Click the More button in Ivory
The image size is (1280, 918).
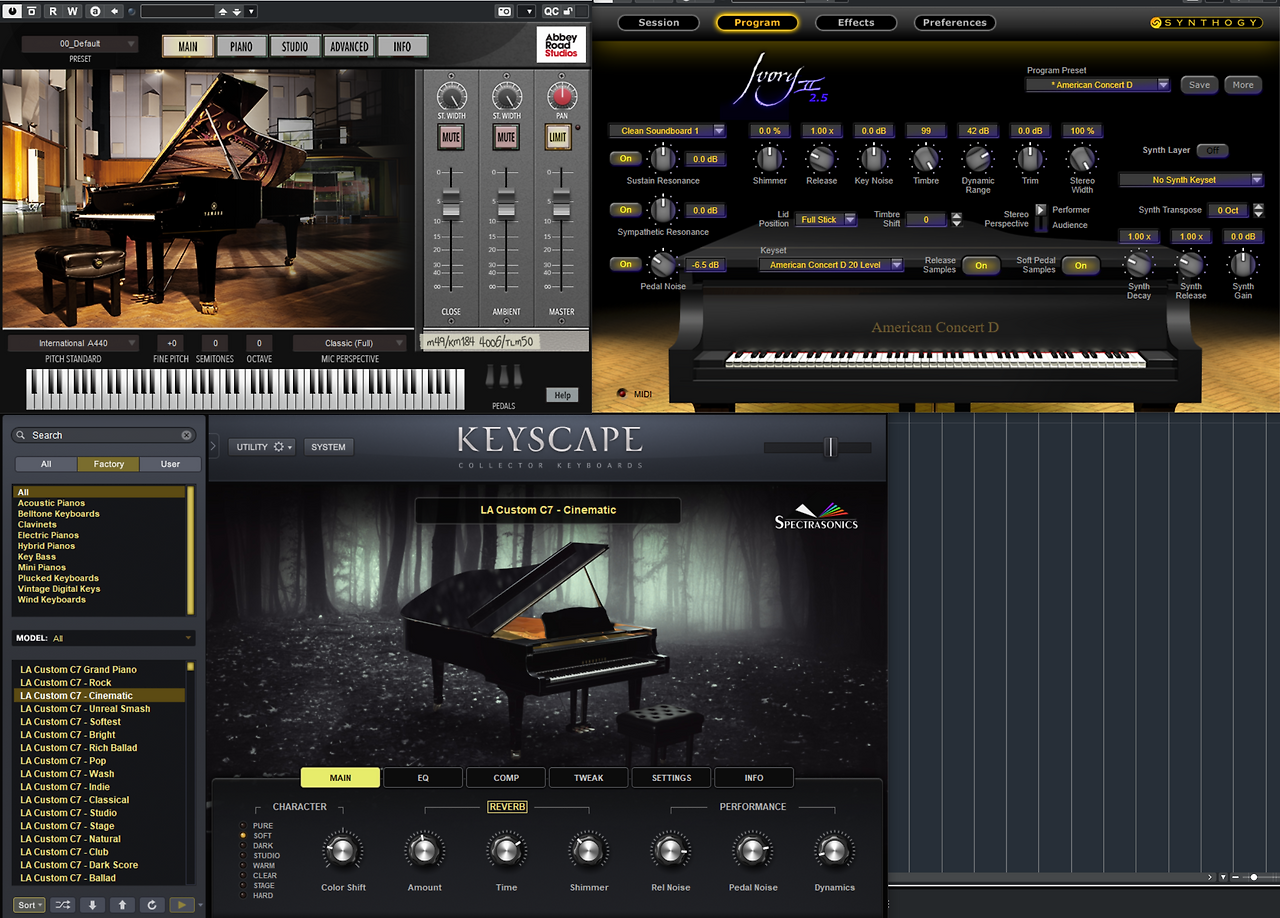click(x=1243, y=85)
